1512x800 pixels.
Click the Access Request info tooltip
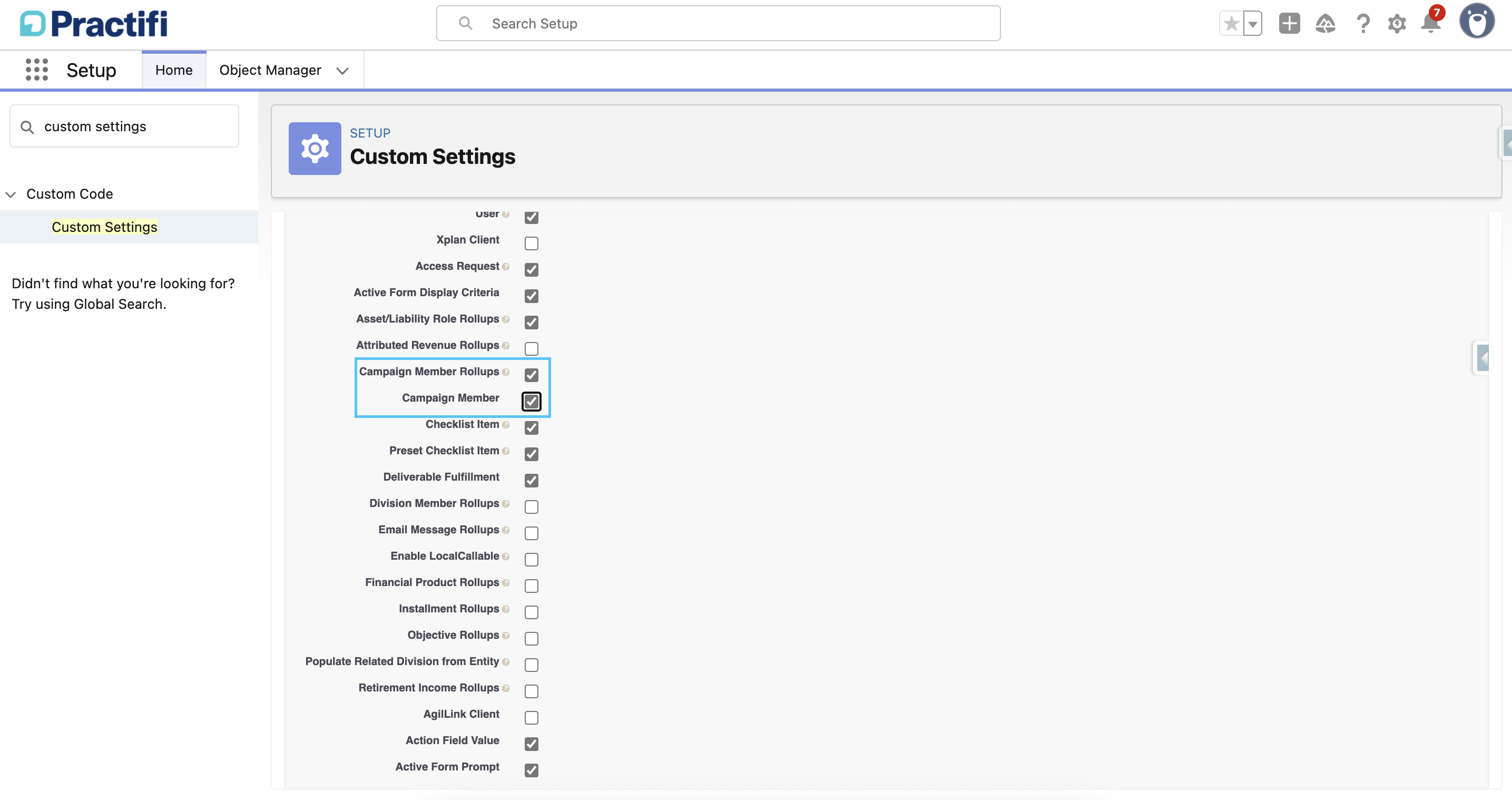[x=505, y=268]
